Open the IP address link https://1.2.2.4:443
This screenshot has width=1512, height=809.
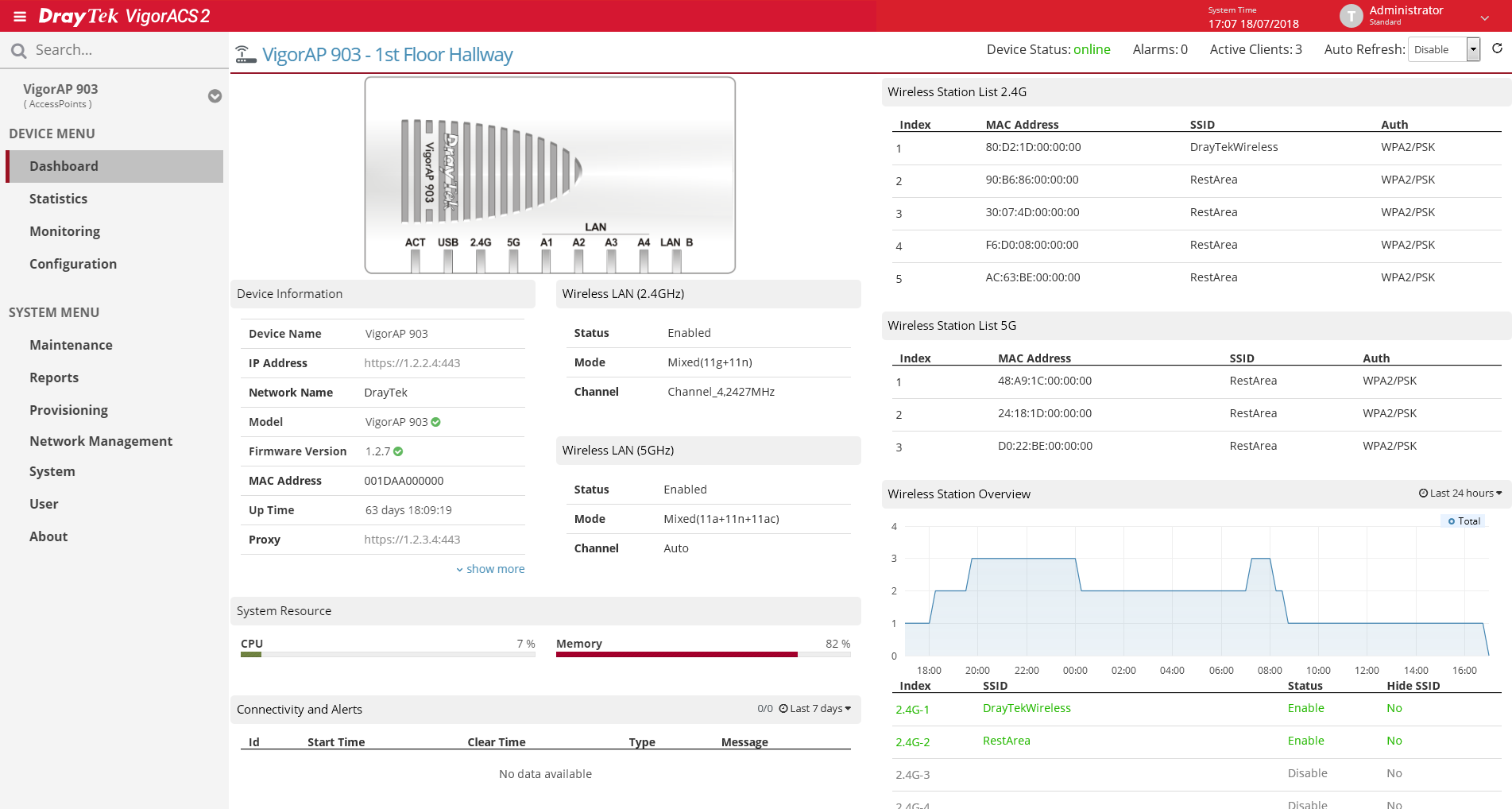pos(412,363)
